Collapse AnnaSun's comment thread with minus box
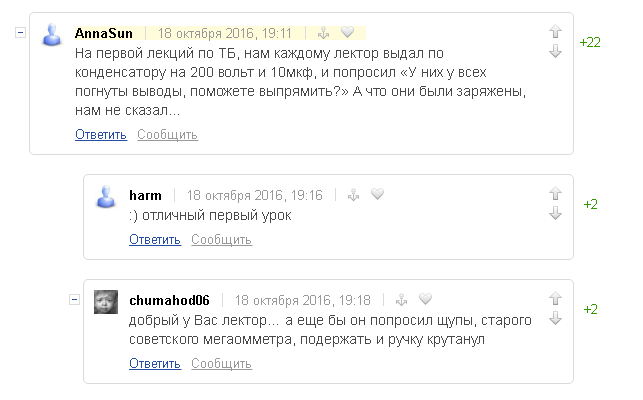Image resolution: width=643 pixels, height=400 pixels. tap(21, 32)
